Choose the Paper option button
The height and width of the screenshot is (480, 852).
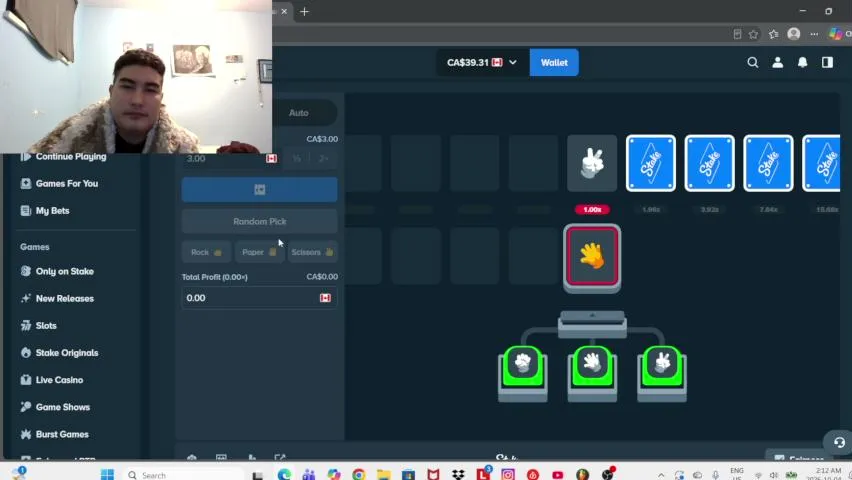(259, 252)
